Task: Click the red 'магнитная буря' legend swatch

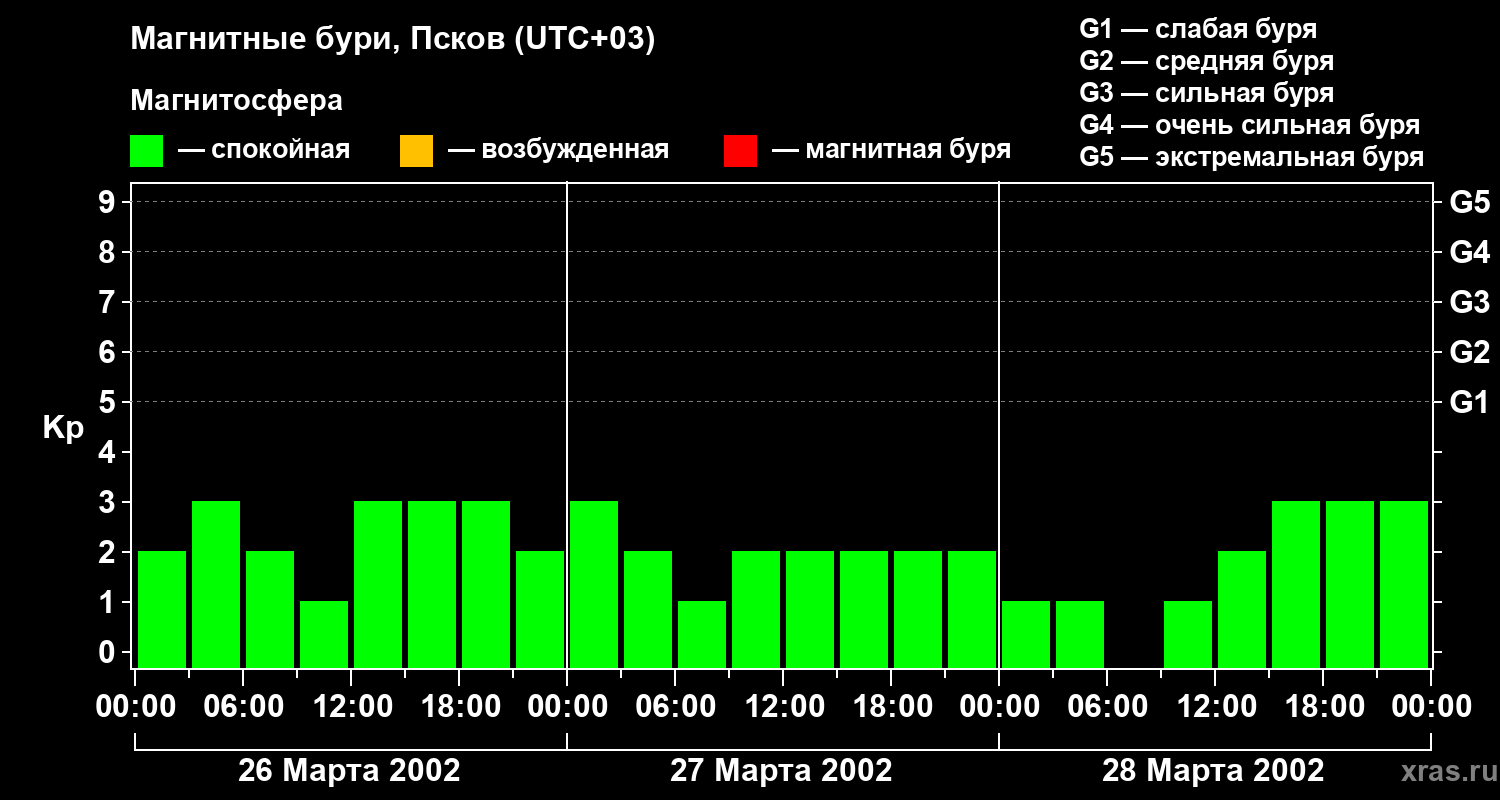Action: click(740, 151)
